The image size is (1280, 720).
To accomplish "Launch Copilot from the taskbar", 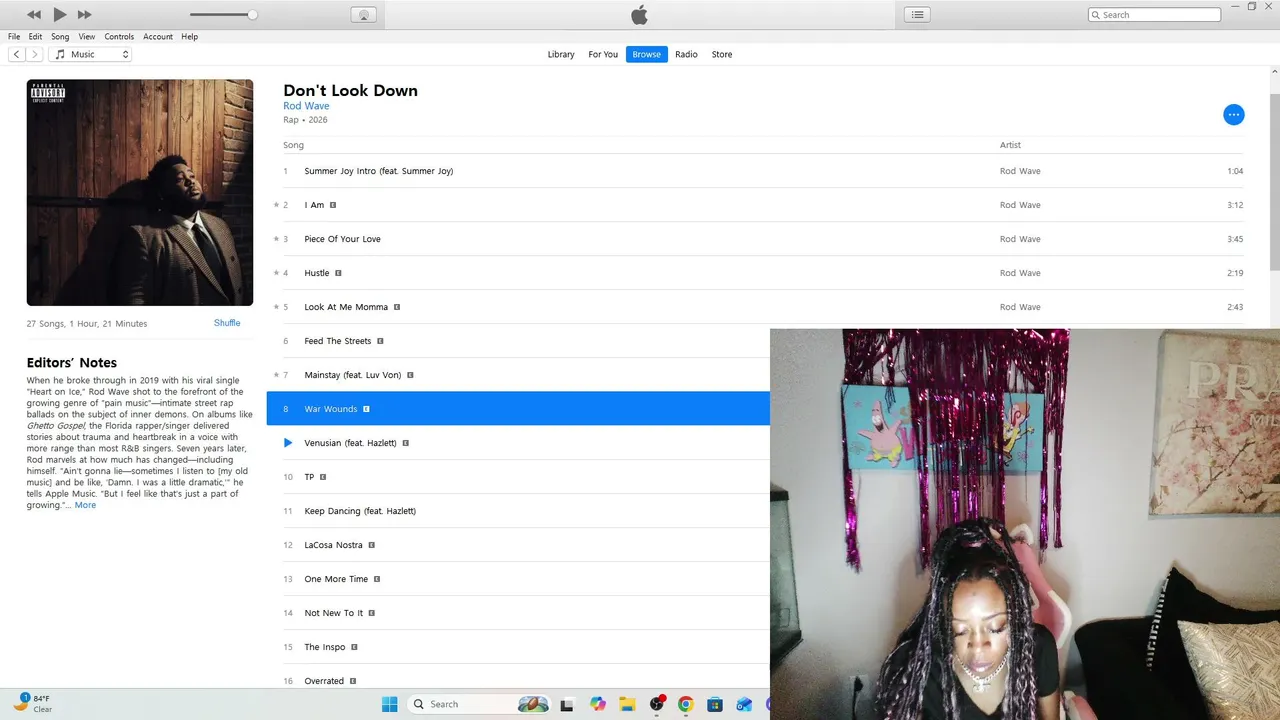I will point(598,704).
